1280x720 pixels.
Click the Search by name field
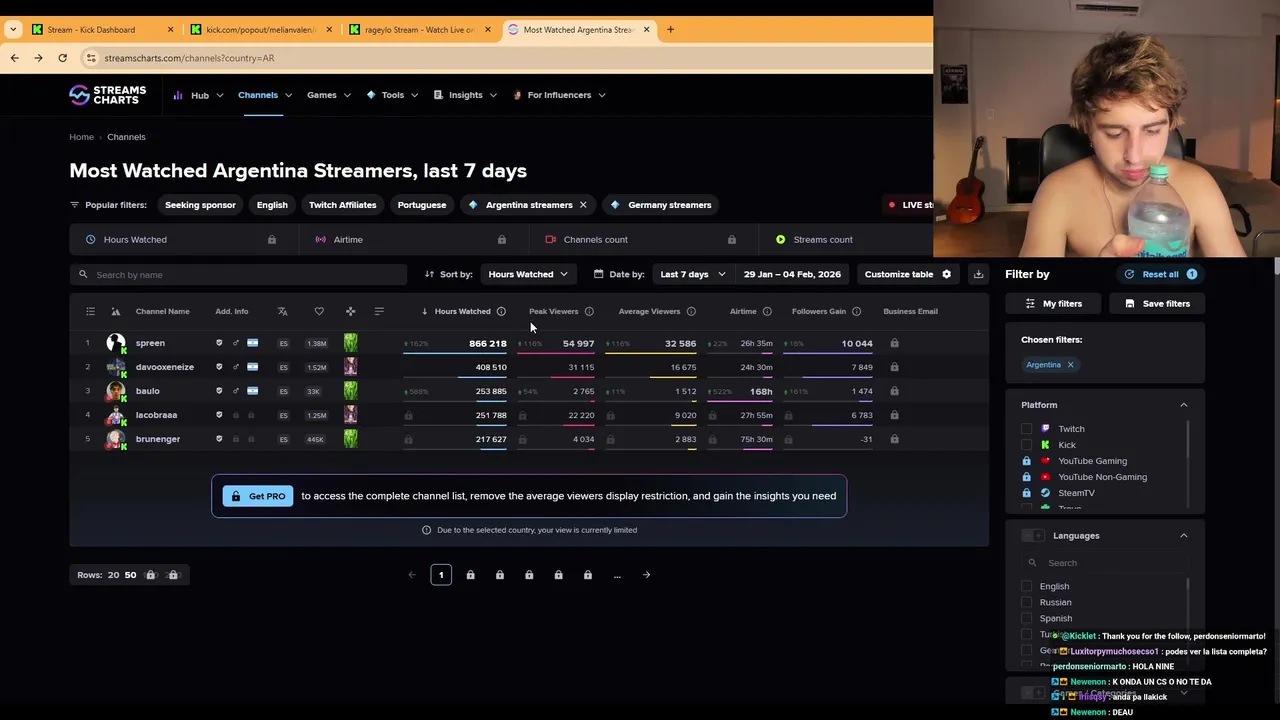point(238,275)
